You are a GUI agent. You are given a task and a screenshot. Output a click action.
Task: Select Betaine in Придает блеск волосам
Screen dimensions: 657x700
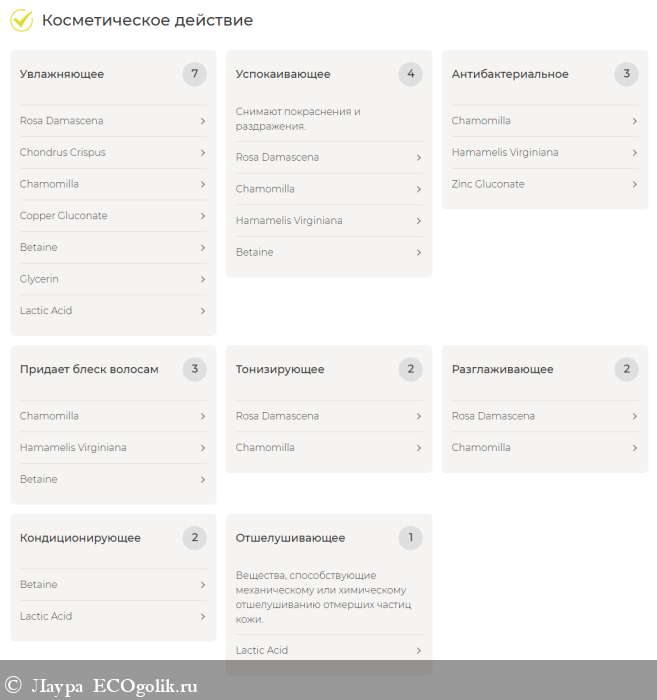[39, 479]
